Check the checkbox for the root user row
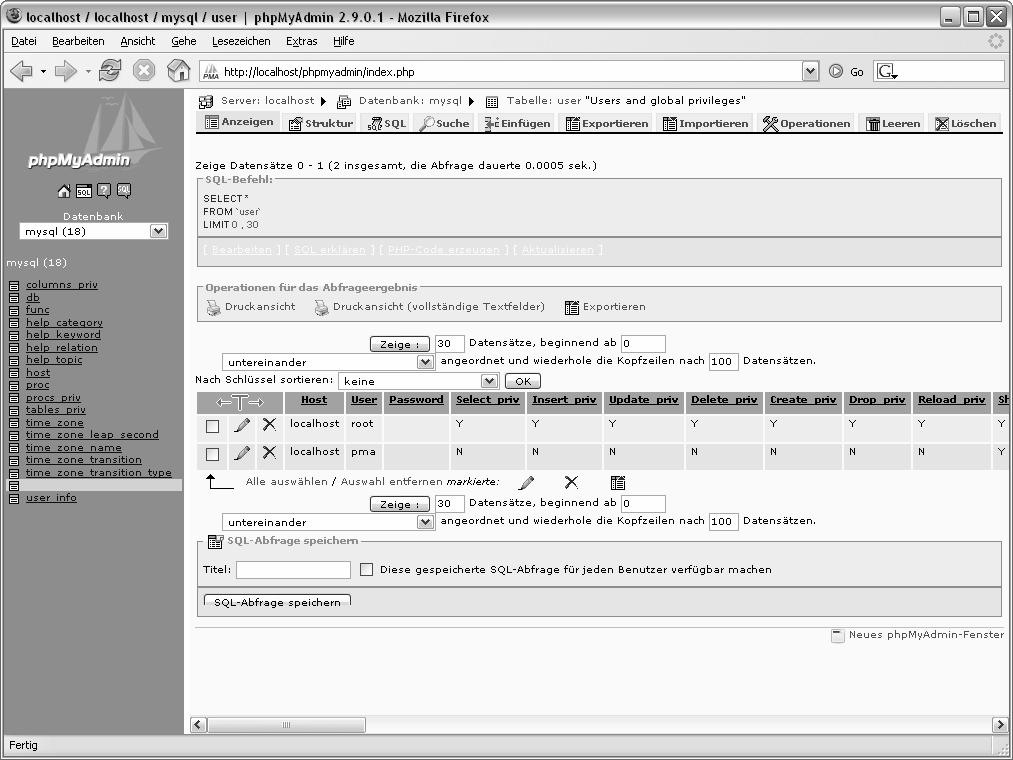 [212, 426]
